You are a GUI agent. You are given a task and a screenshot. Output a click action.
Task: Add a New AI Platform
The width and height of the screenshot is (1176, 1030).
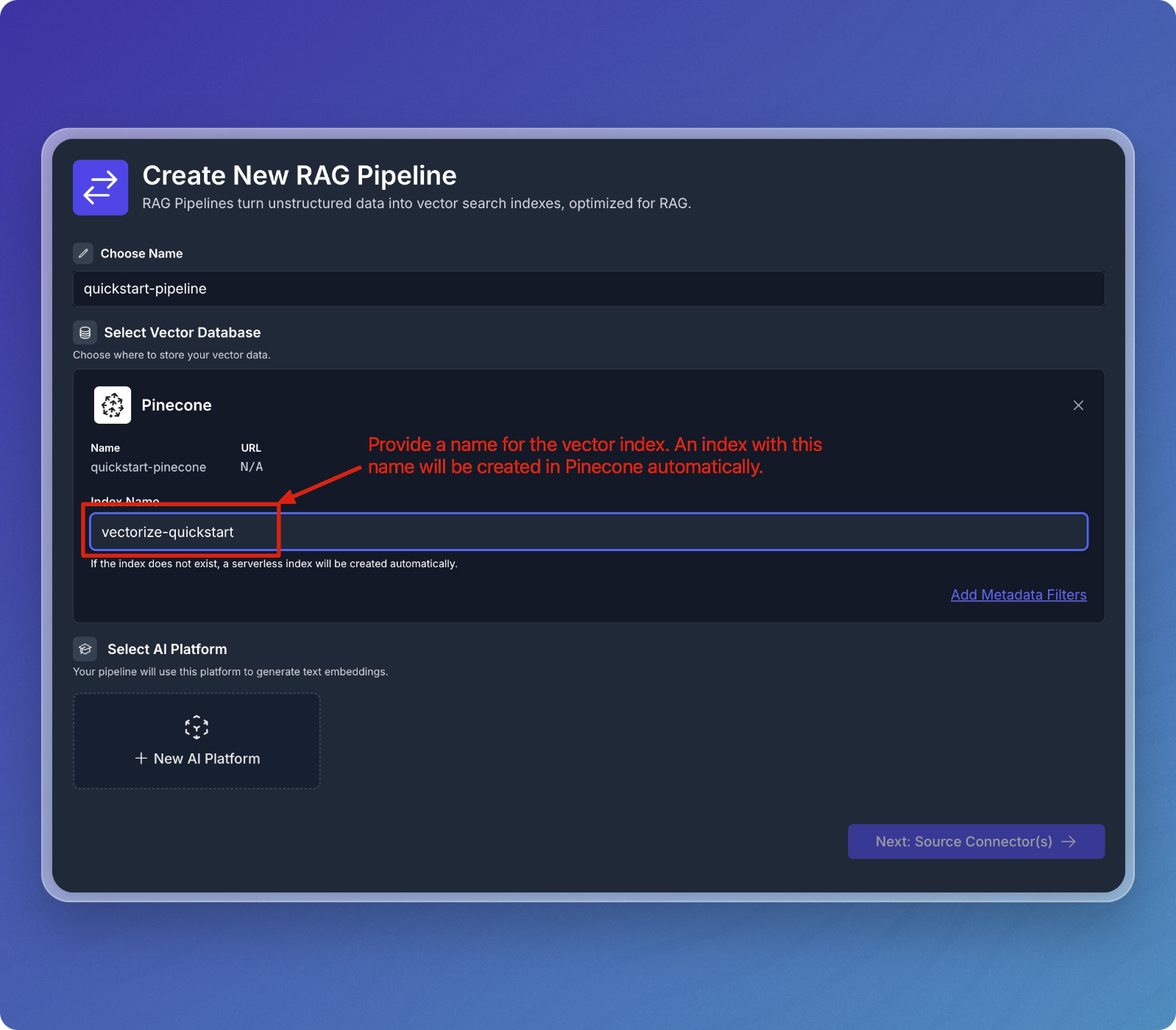pos(196,741)
